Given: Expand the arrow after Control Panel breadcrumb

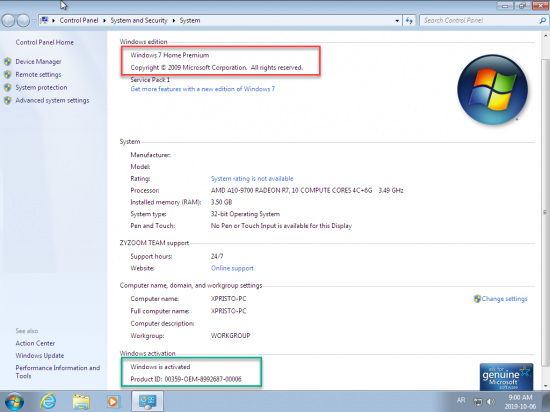Looking at the screenshot, I should (105, 21).
